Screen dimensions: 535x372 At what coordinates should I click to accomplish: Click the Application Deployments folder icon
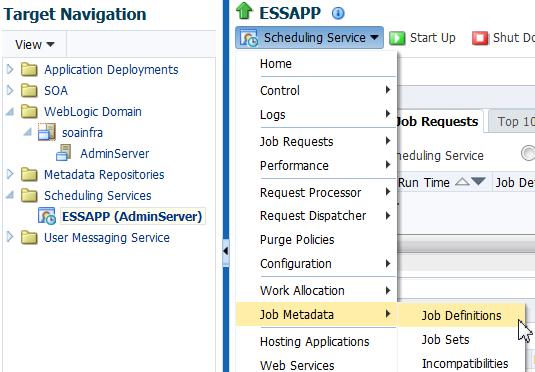point(29,70)
